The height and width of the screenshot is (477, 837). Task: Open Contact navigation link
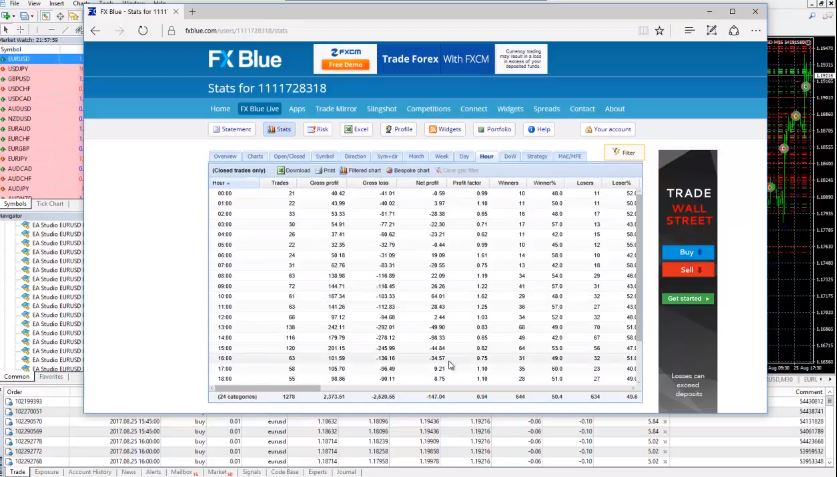[x=582, y=109]
